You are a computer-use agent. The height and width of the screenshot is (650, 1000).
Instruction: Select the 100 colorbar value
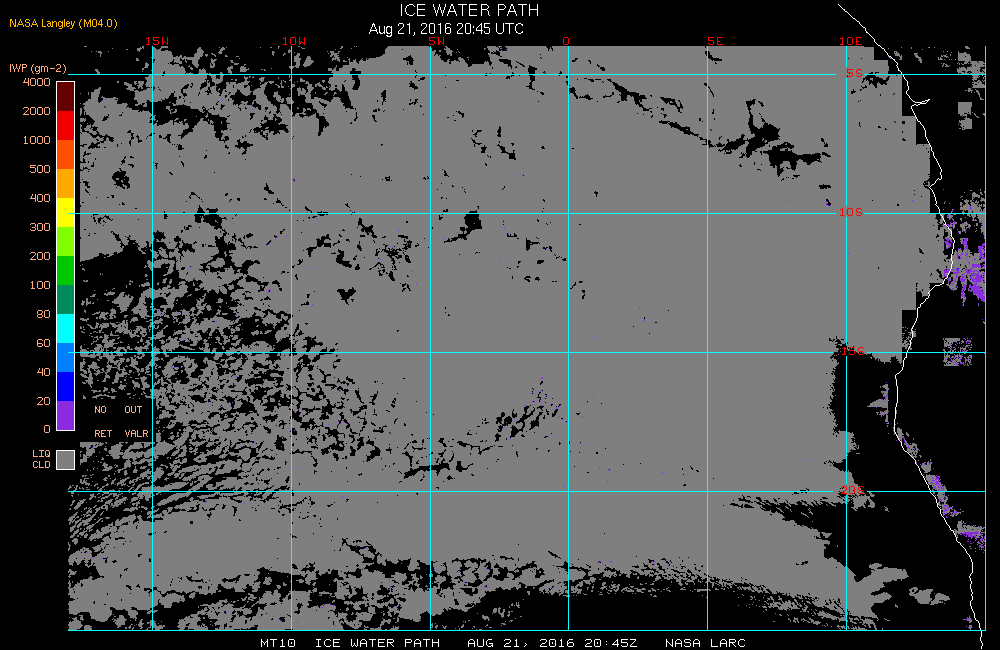(40, 285)
